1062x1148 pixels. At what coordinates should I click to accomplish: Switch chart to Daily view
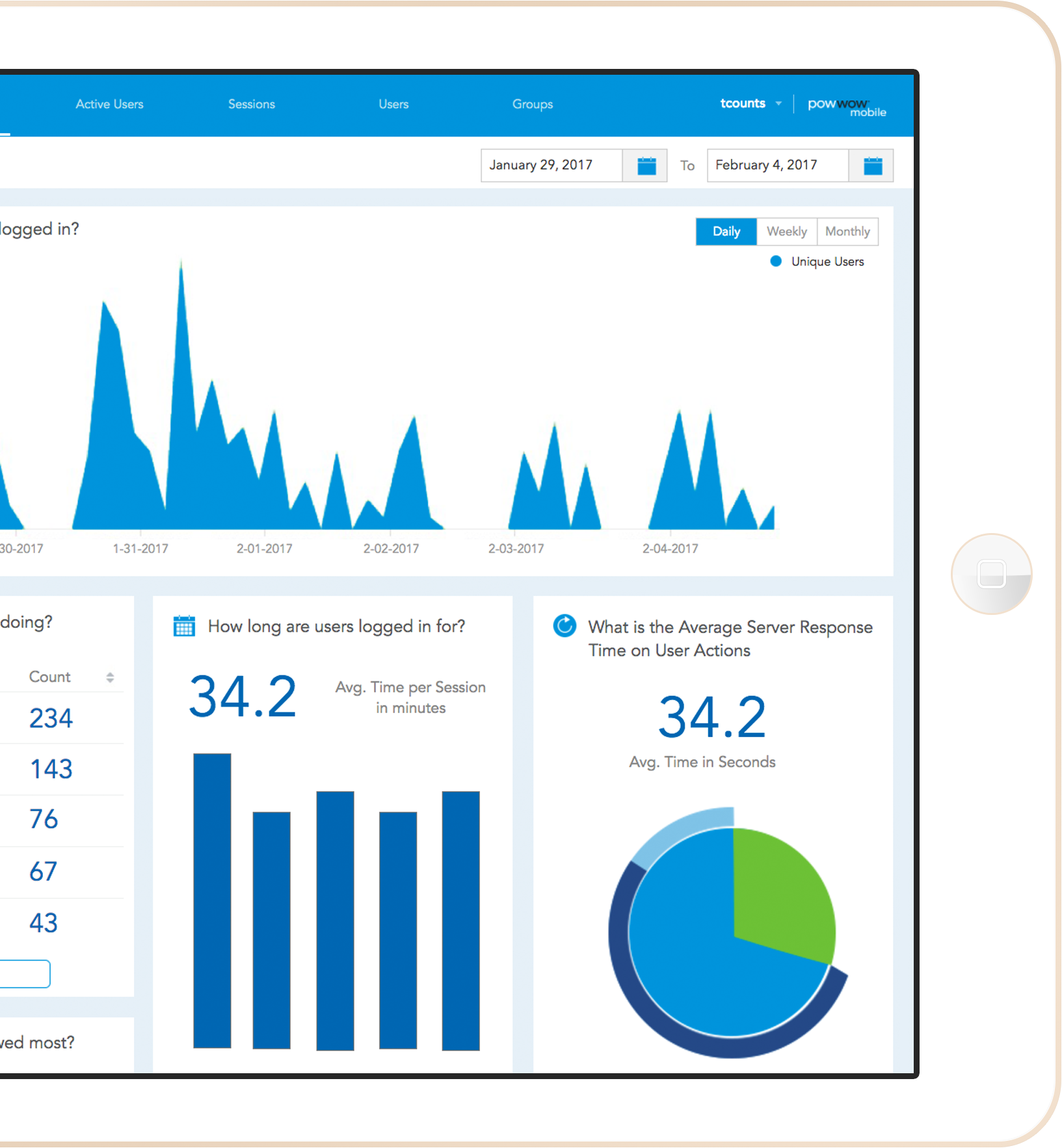[726, 231]
